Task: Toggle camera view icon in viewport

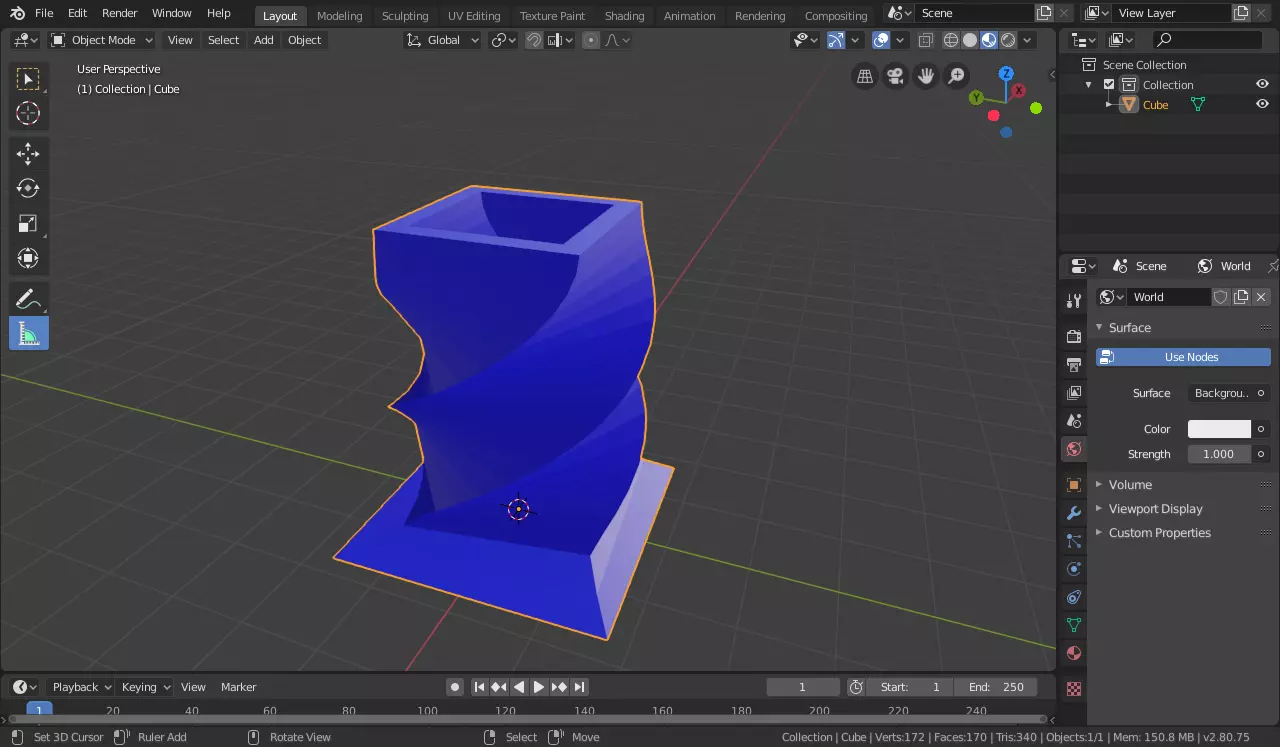Action: pos(896,76)
